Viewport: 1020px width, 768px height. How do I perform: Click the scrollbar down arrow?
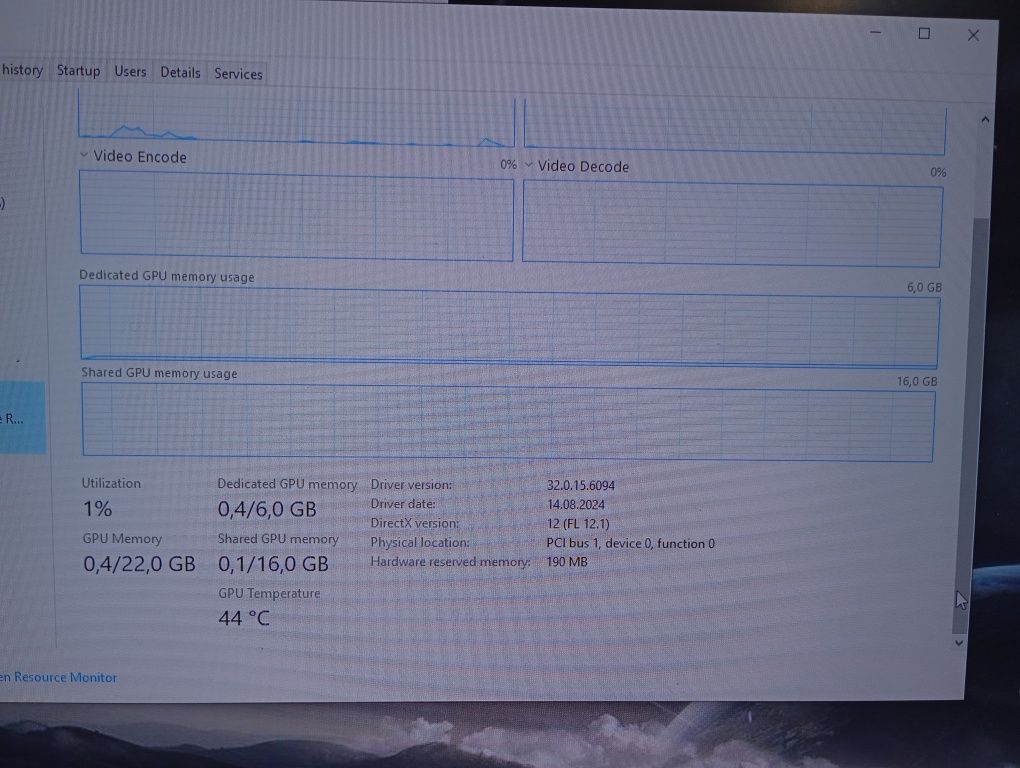958,642
